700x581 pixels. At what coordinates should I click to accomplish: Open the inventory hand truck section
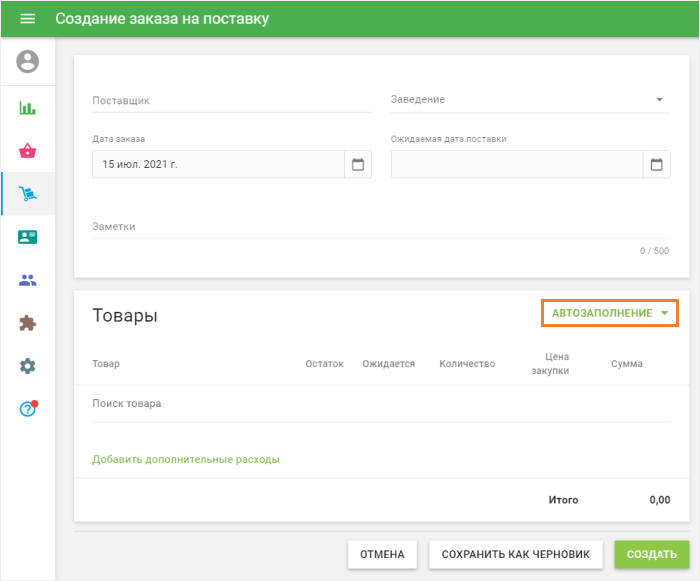click(x=27, y=194)
